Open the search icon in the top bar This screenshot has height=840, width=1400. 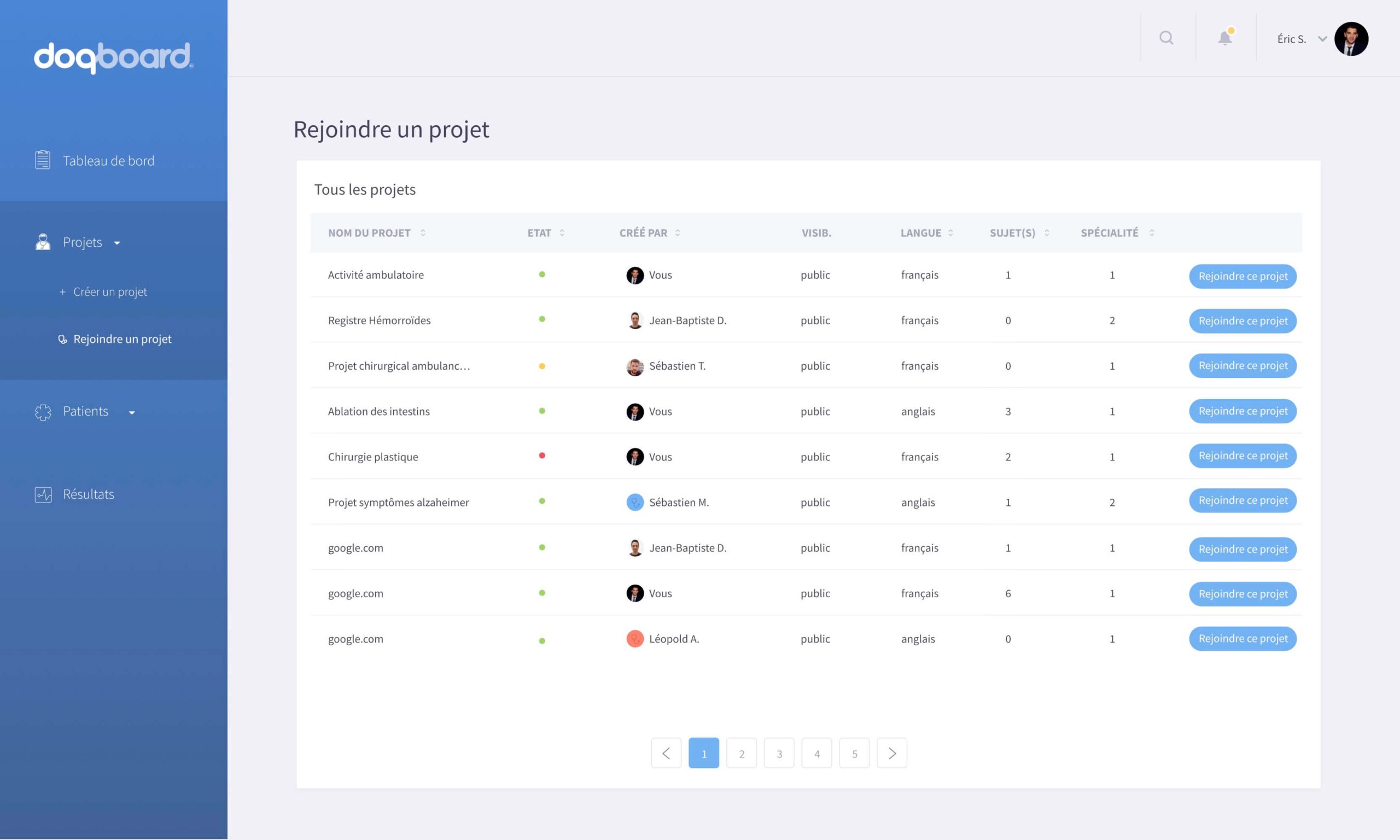(x=1167, y=37)
